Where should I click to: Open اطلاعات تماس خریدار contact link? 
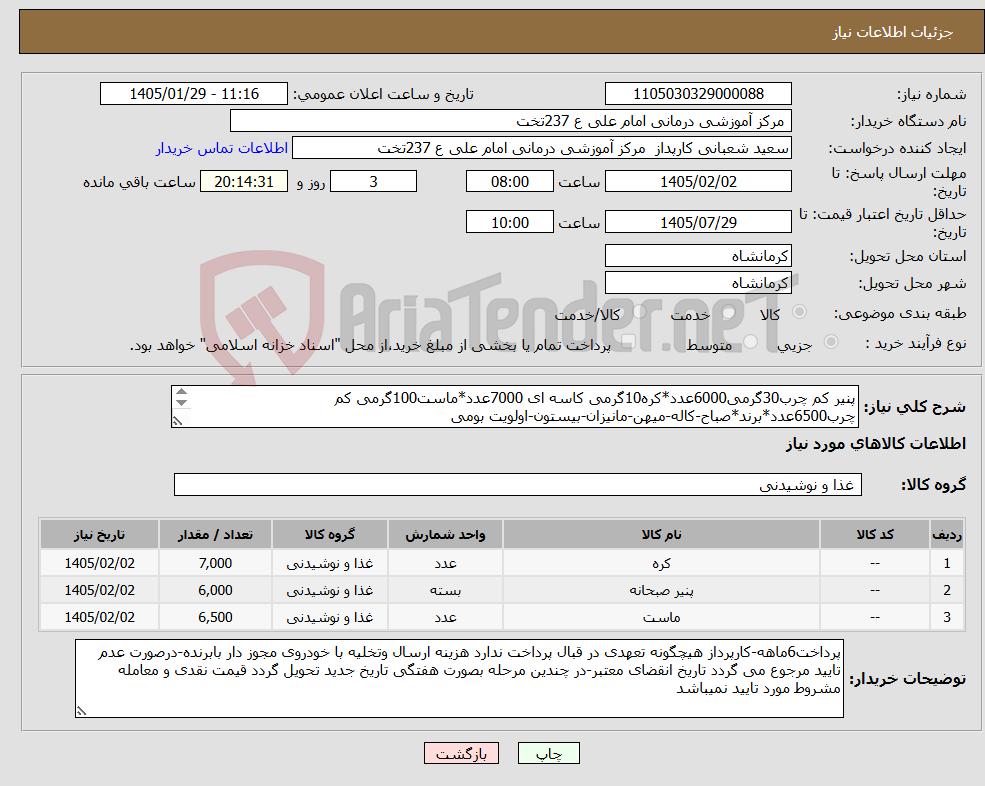coord(222,148)
